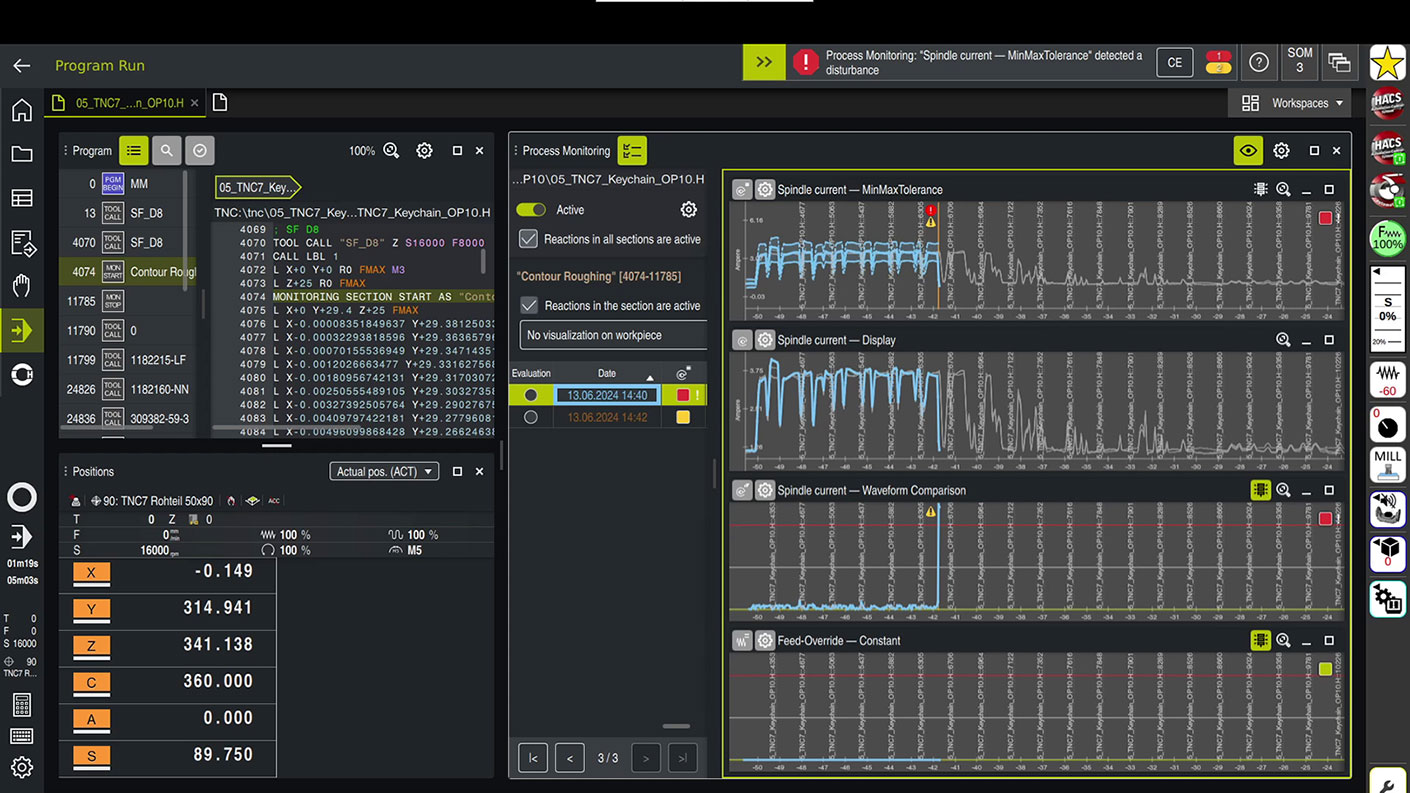Open the file manager folder icon
The width and height of the screenshot is (1410, 793).
click(21, 154)
